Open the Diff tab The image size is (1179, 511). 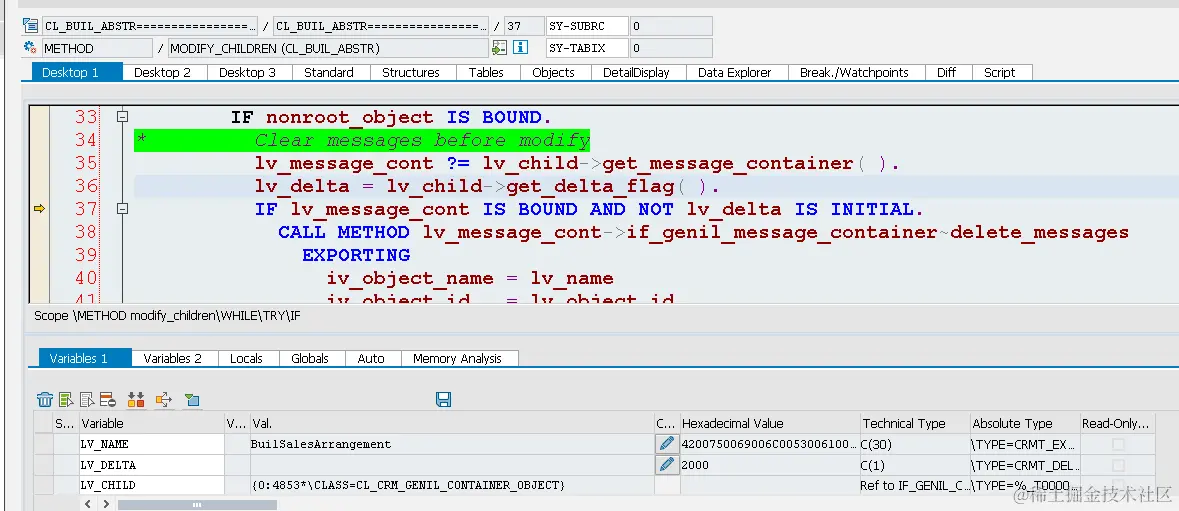tap(947, 73)
